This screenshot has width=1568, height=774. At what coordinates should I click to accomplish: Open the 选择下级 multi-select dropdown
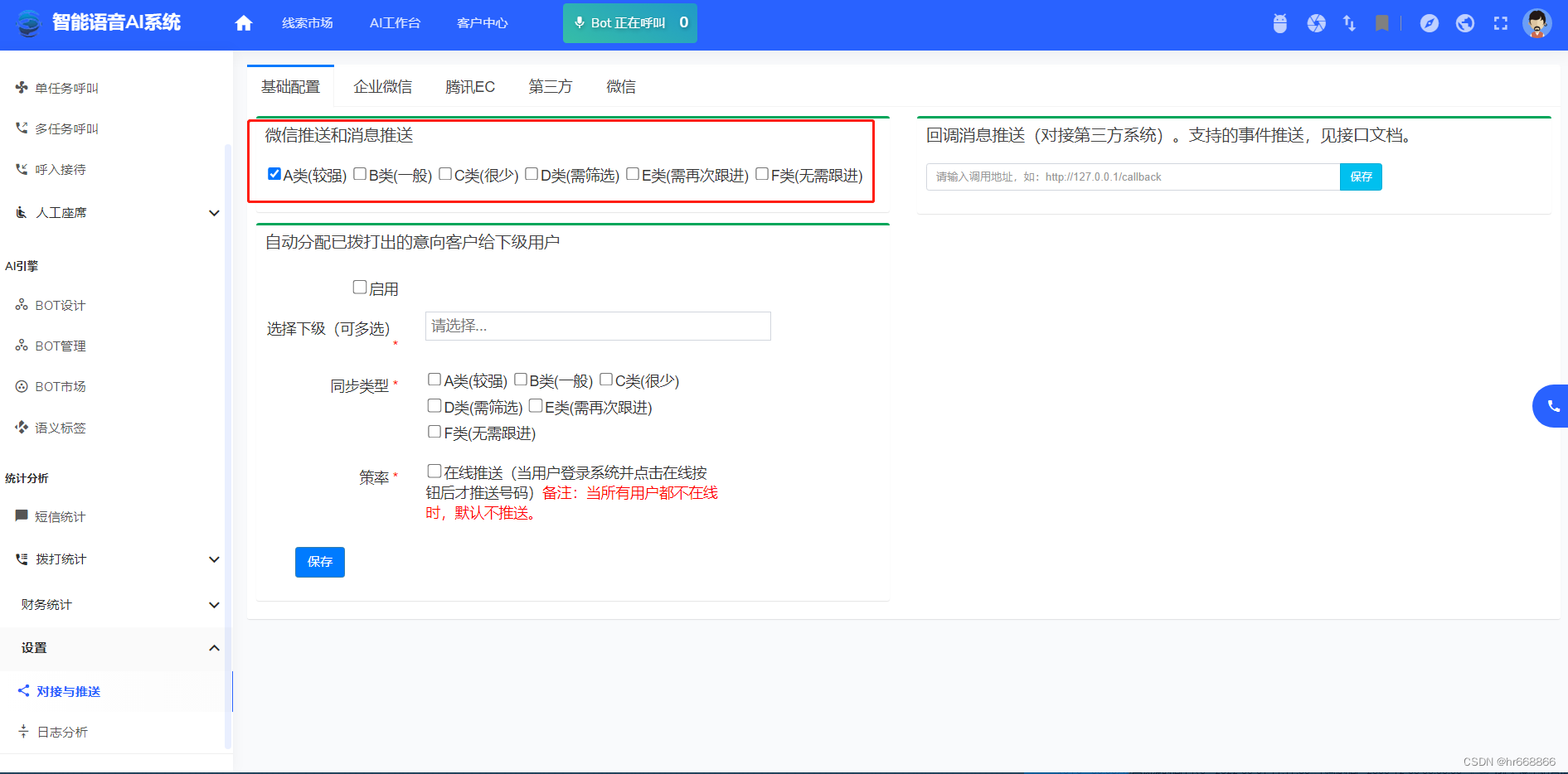pyautogui.click(x=598, y=326)
